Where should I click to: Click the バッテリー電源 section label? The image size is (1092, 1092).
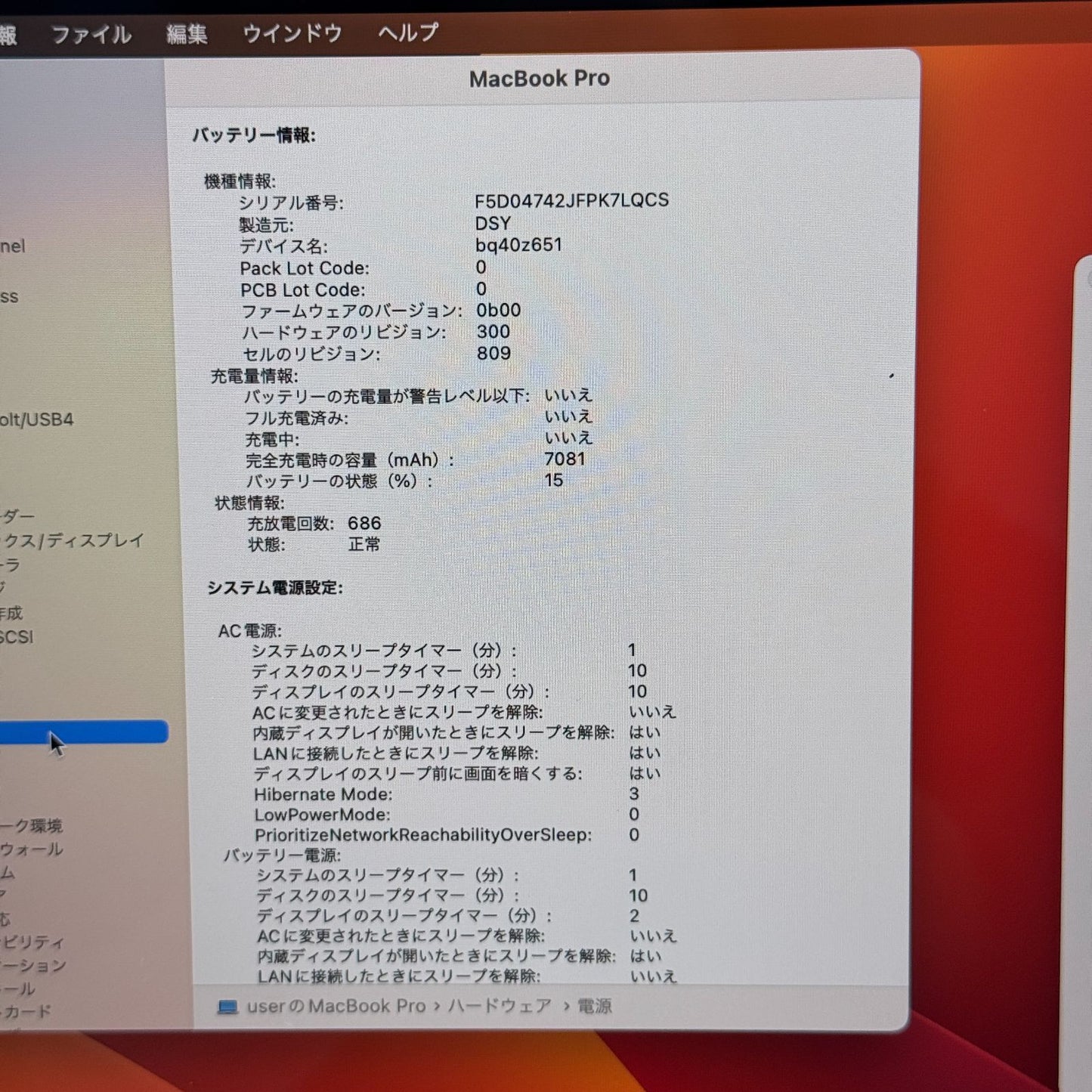pos(282,855)
